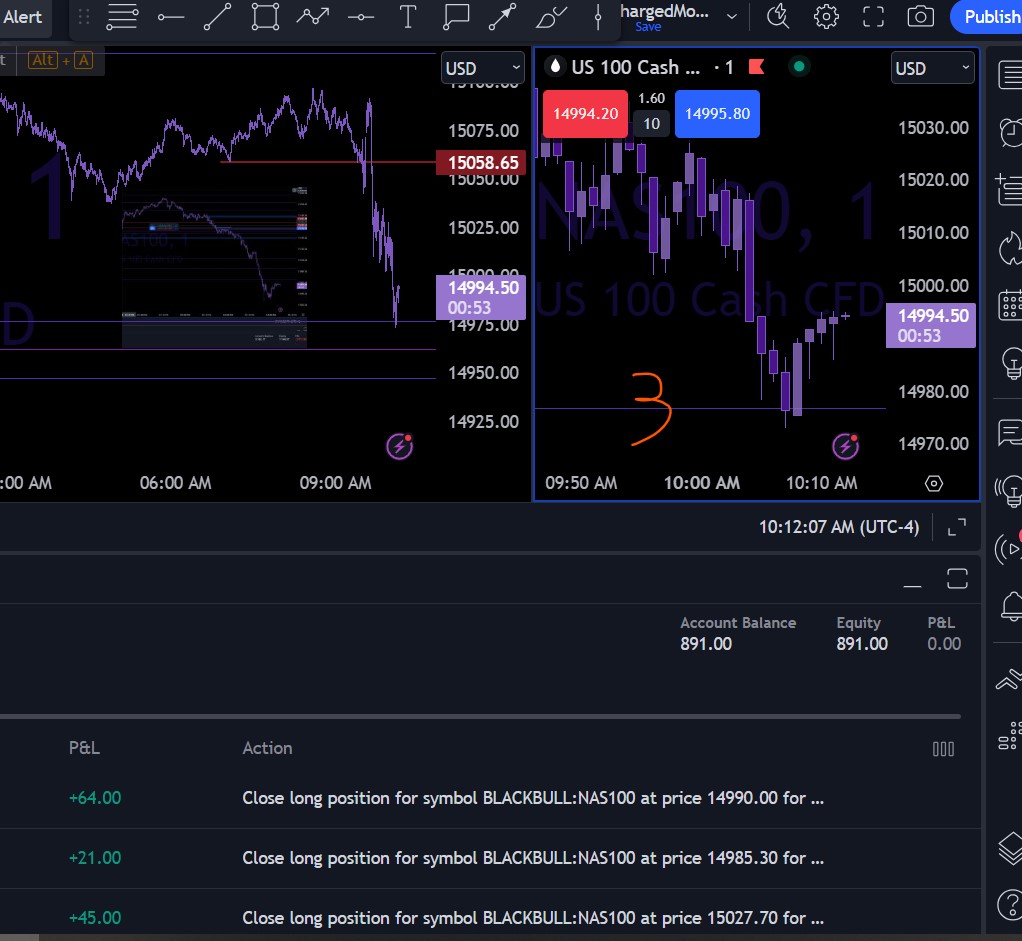Open the notifications bell in sidebar
Image resolution: width=1022 pixels, height=941 pixels.
pos(1009,604)
